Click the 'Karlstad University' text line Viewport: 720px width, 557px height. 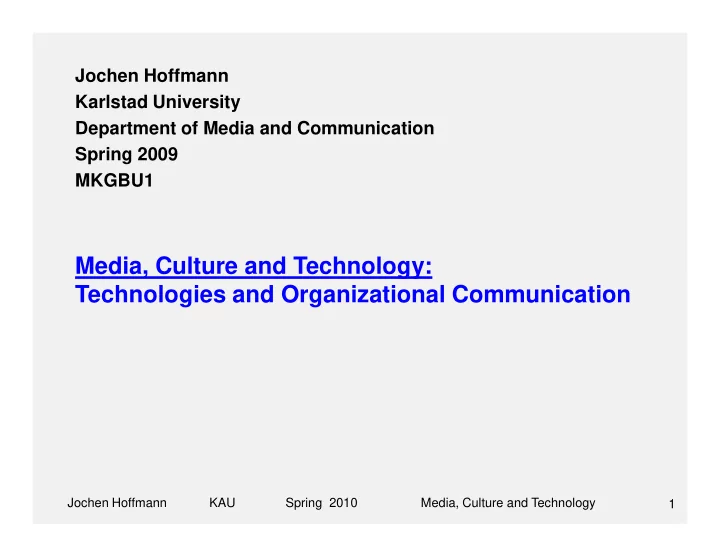coord(158,102)
